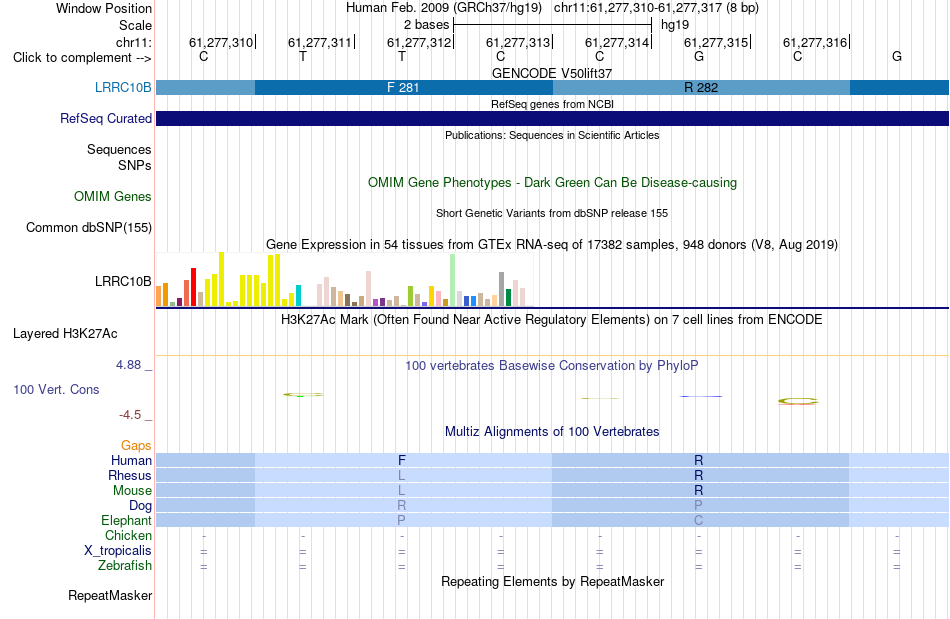Click the Elephant species row label
Screen dimensions: 950x619
tap(126, 520)
